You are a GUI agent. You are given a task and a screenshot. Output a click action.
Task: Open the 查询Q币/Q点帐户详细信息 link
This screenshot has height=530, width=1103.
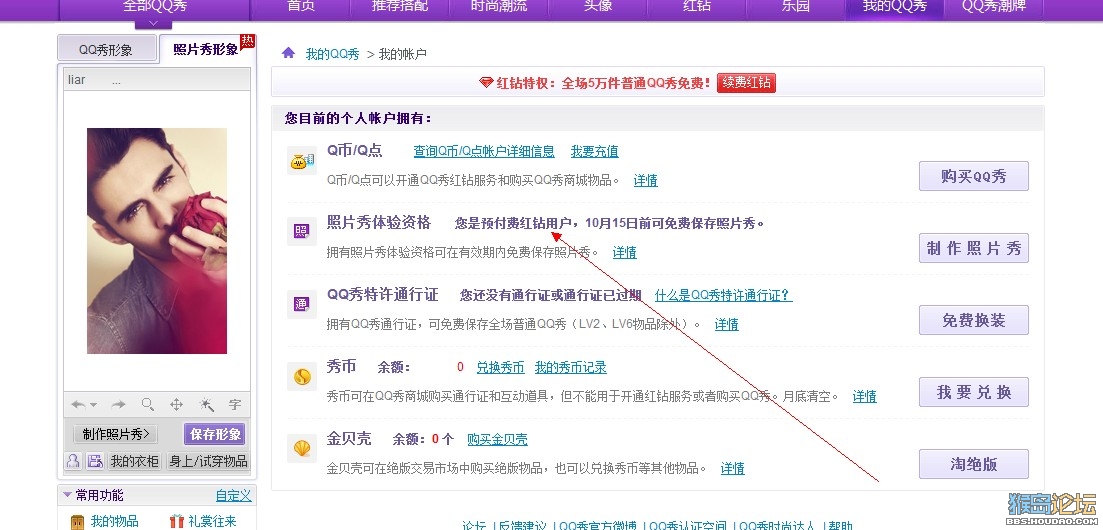484,151
